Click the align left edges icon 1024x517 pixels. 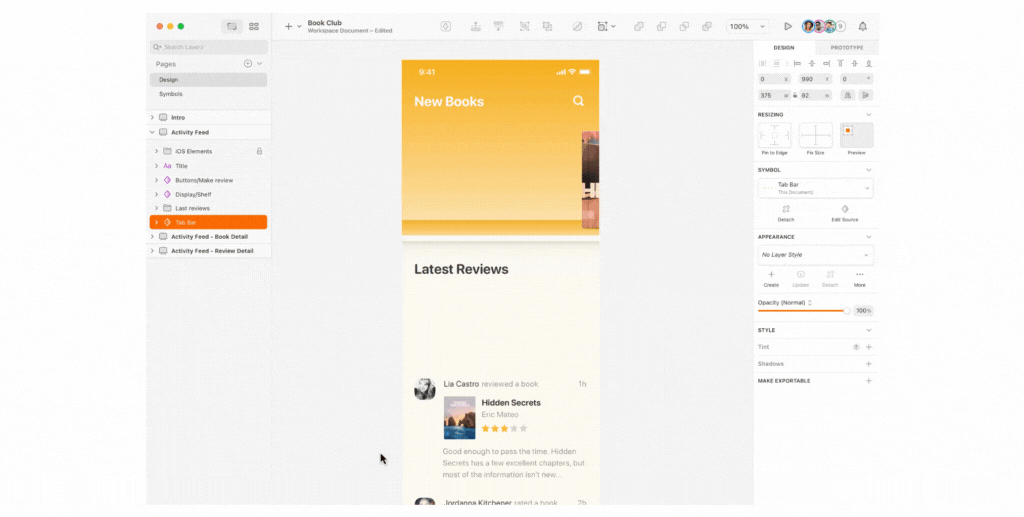(x=797, y=63)
